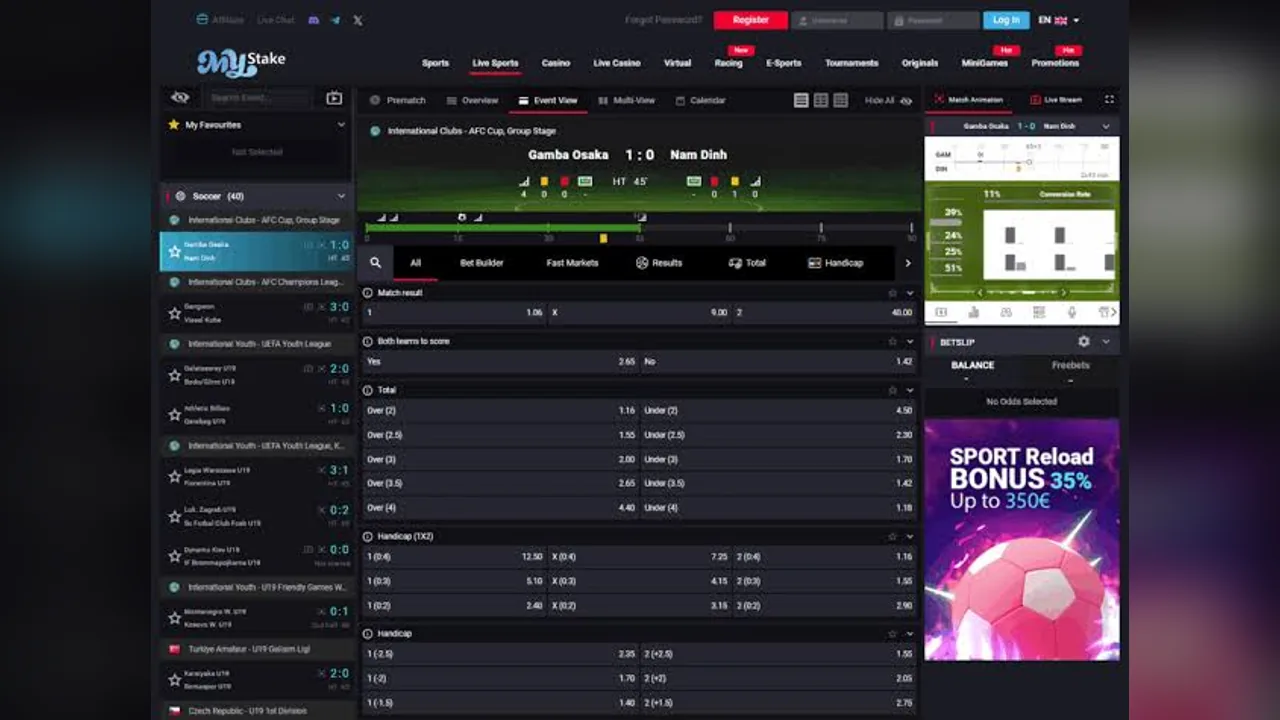The height and width of the screenshot is (720, 1280).
Task: Toggle Hide All markets
Action: tap(888, 100)
